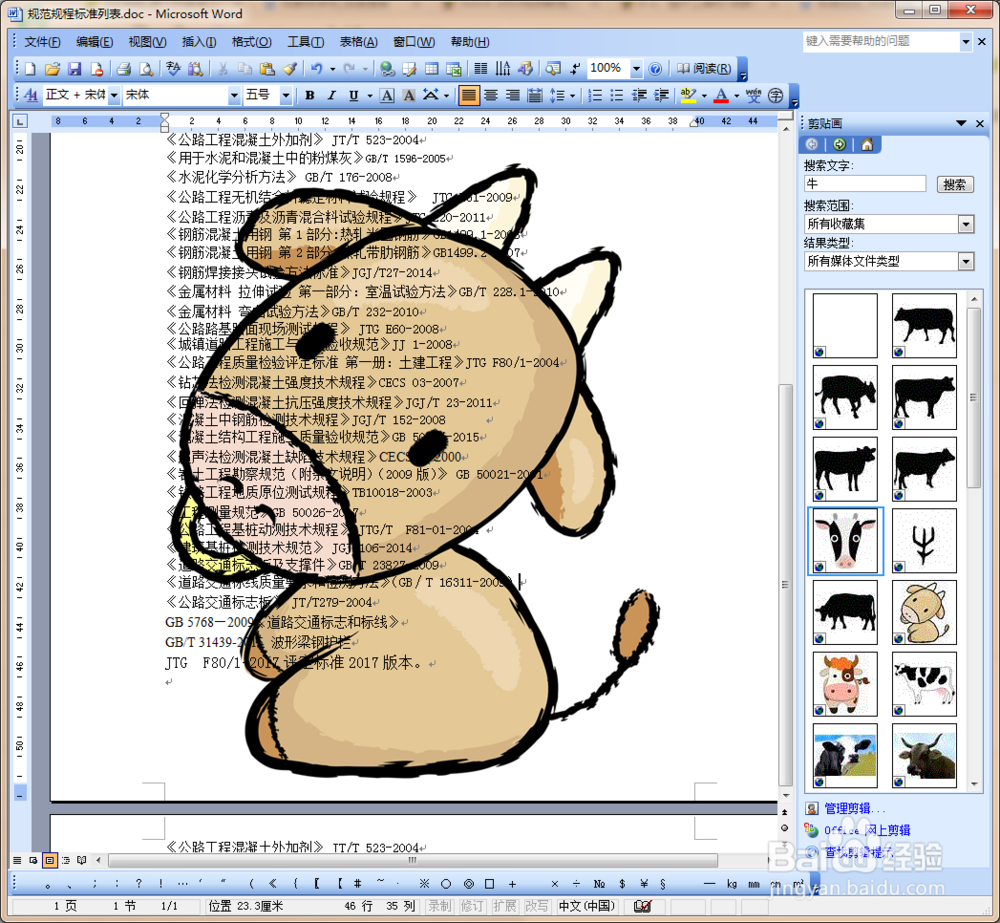1000x923 pixels.
Task: Print the document
Action: click(x=124, y=68)
